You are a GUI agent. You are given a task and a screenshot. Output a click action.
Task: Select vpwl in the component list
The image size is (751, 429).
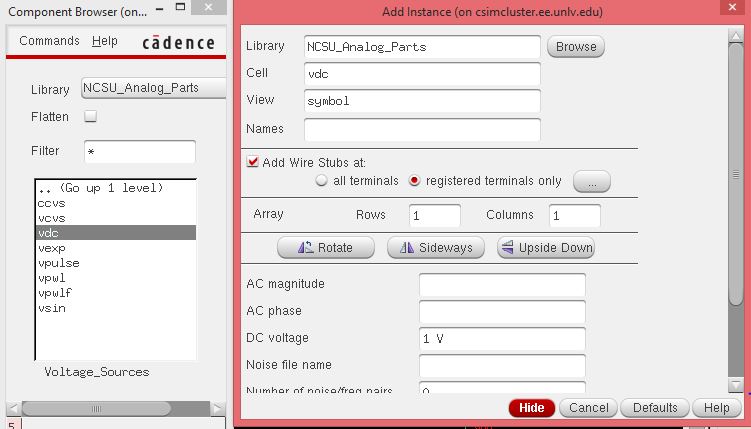(115, 278)
